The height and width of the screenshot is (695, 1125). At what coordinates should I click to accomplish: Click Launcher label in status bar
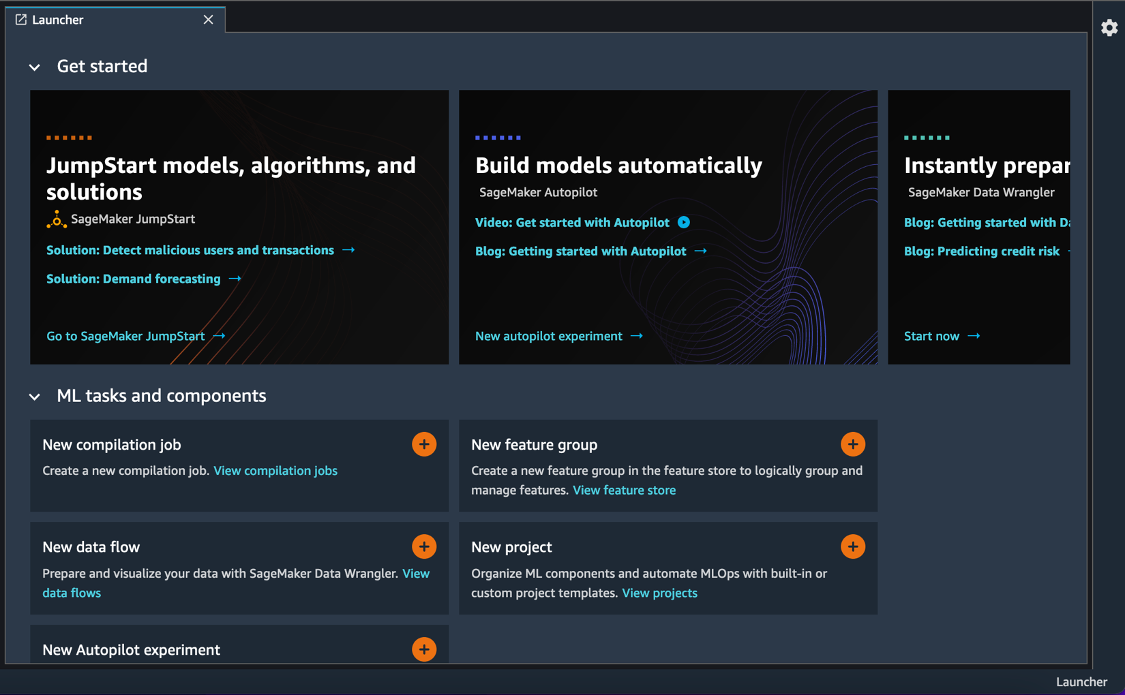coord(1081,682)
